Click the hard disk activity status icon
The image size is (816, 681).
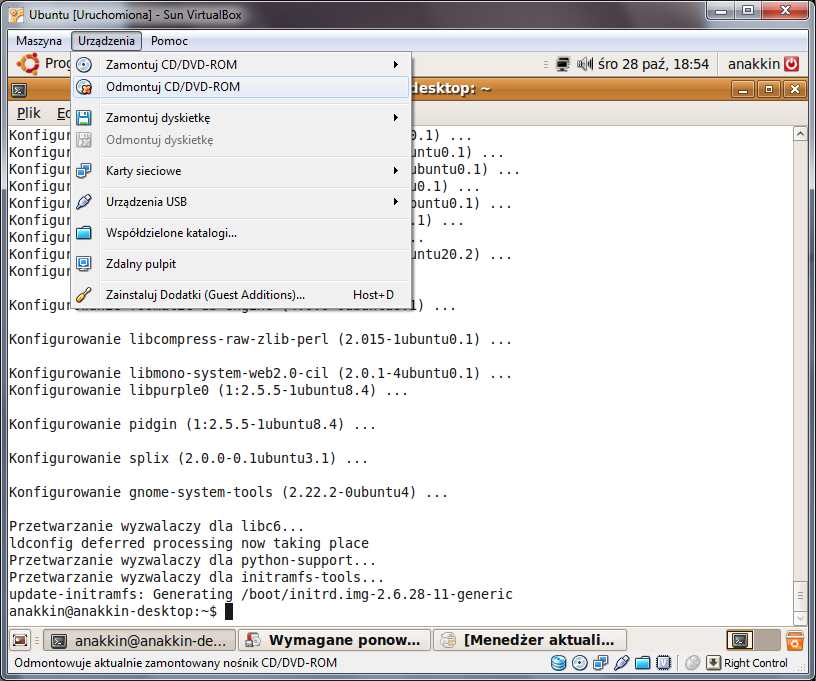pyautogui.click(x=558, y=663)
